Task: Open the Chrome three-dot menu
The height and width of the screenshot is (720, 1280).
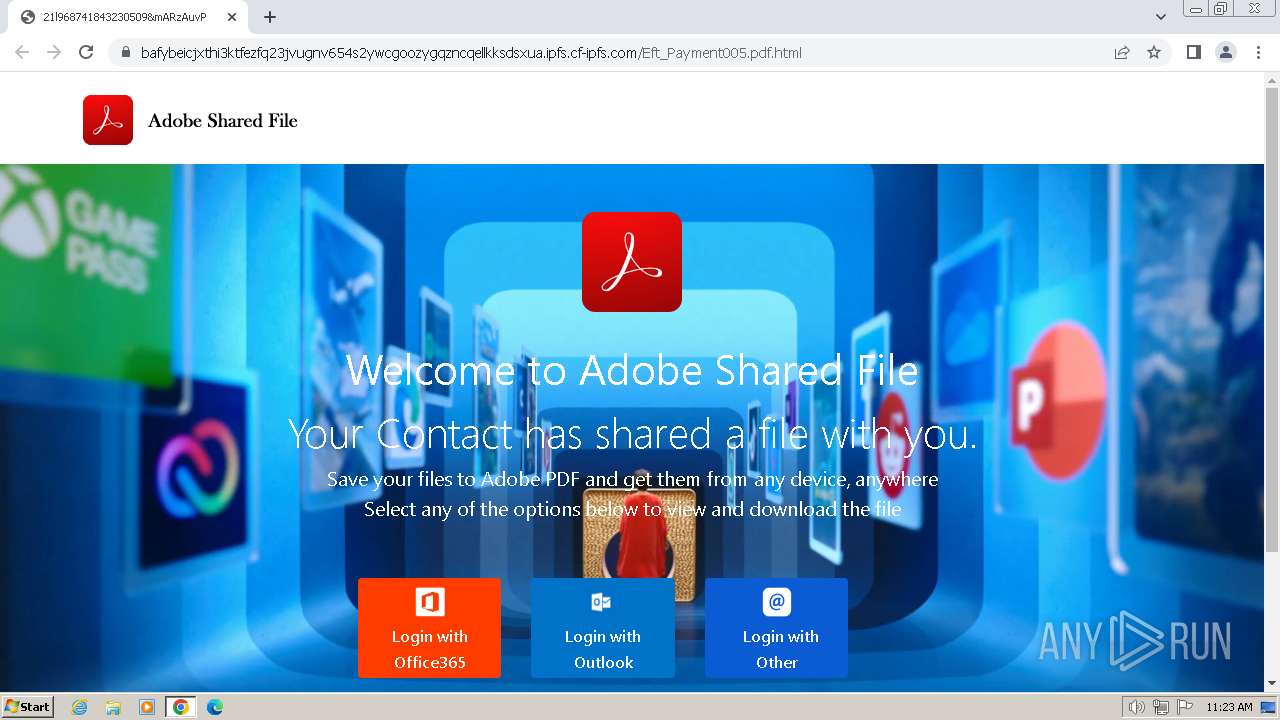Action: point(1258,53)
